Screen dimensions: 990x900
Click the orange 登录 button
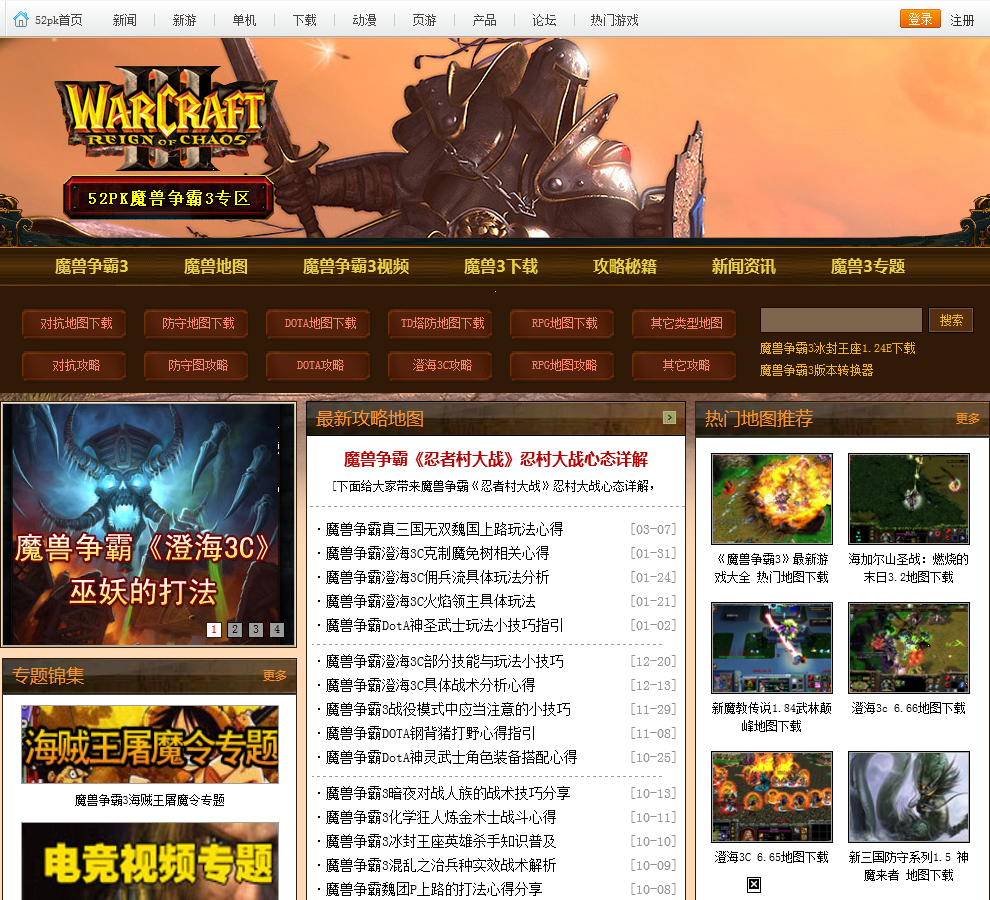tap(920, 19)
